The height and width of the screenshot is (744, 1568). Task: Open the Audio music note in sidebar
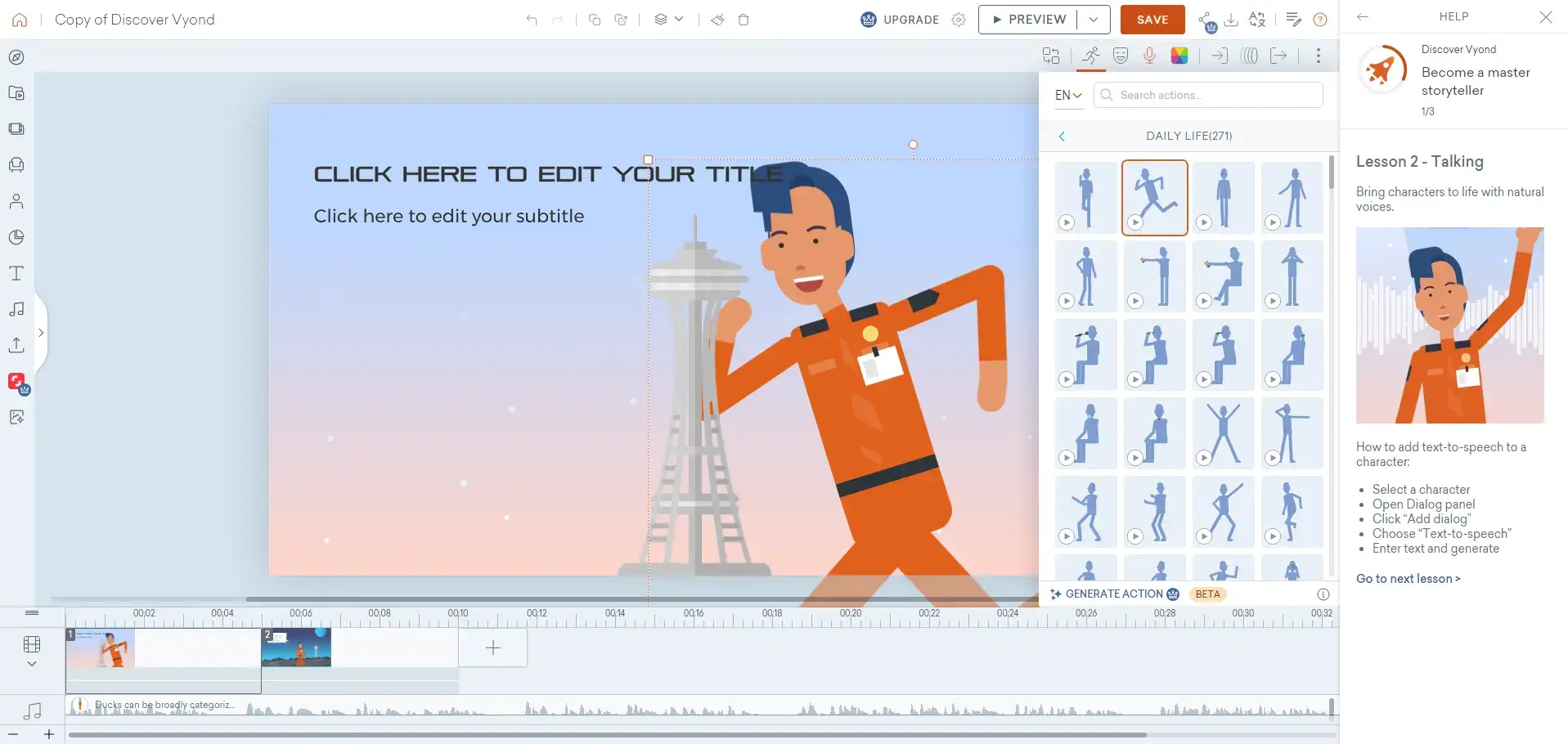(16, 309)
